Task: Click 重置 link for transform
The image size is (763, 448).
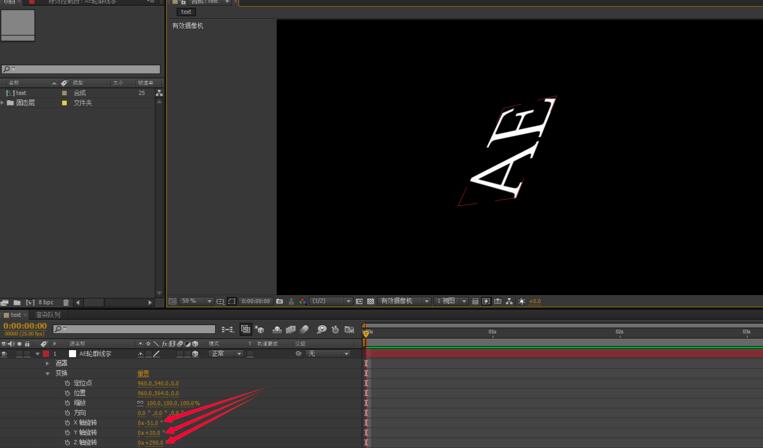Action: click(143, 374)
